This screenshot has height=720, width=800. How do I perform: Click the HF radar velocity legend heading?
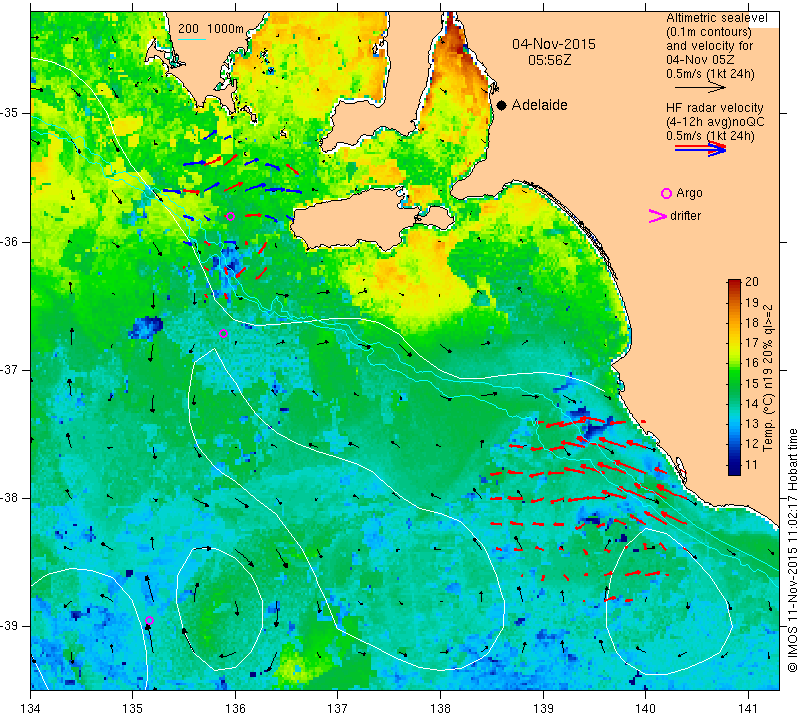pyautogui.click(x=714, y=108)
